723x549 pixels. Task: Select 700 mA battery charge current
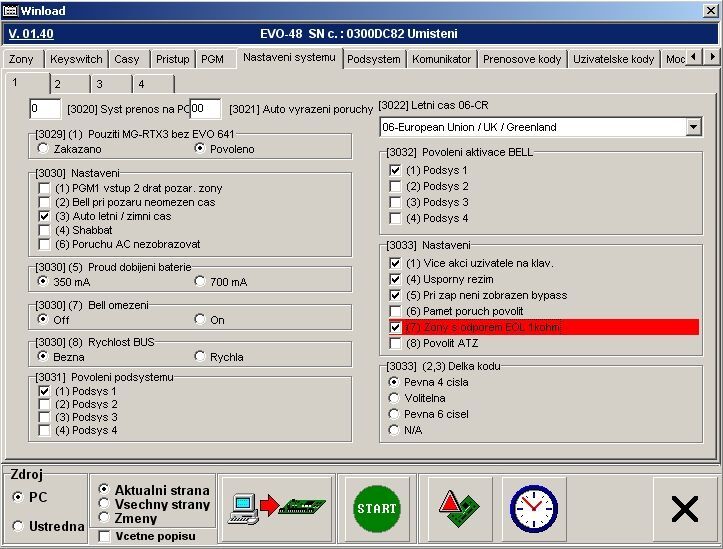tap(200, 282)
